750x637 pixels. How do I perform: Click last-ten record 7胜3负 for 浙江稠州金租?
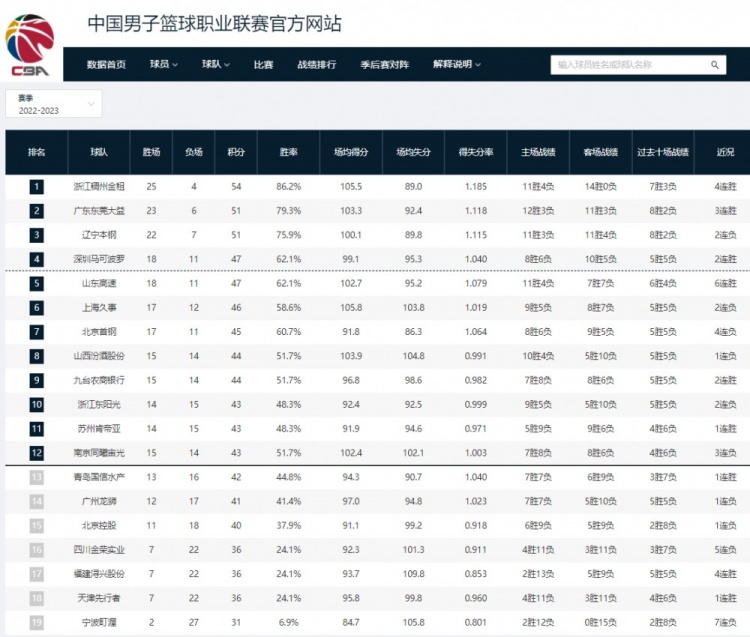pos(663,187)
